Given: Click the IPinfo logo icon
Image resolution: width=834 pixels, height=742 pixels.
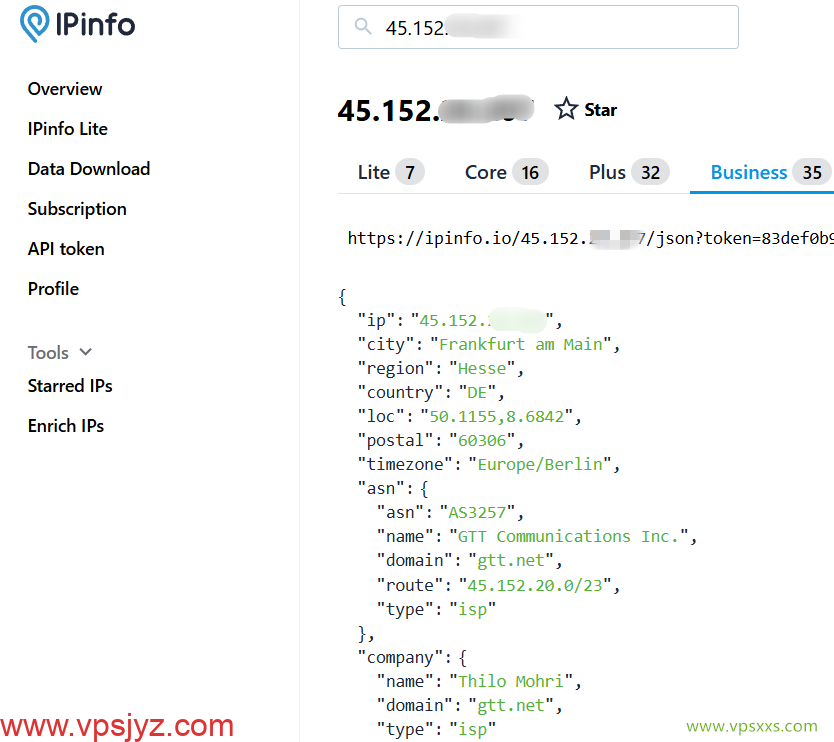Looking at the screenshot, I should [38, 24].
